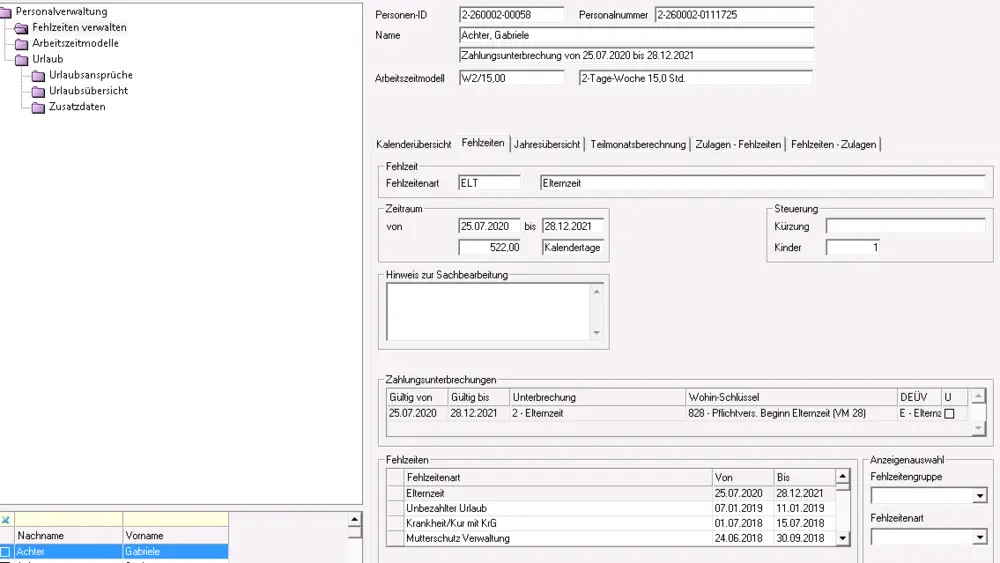This screenshot has height=563, width=1000.
Task: Click the Kürzung input field
Action: click(904, 226)
